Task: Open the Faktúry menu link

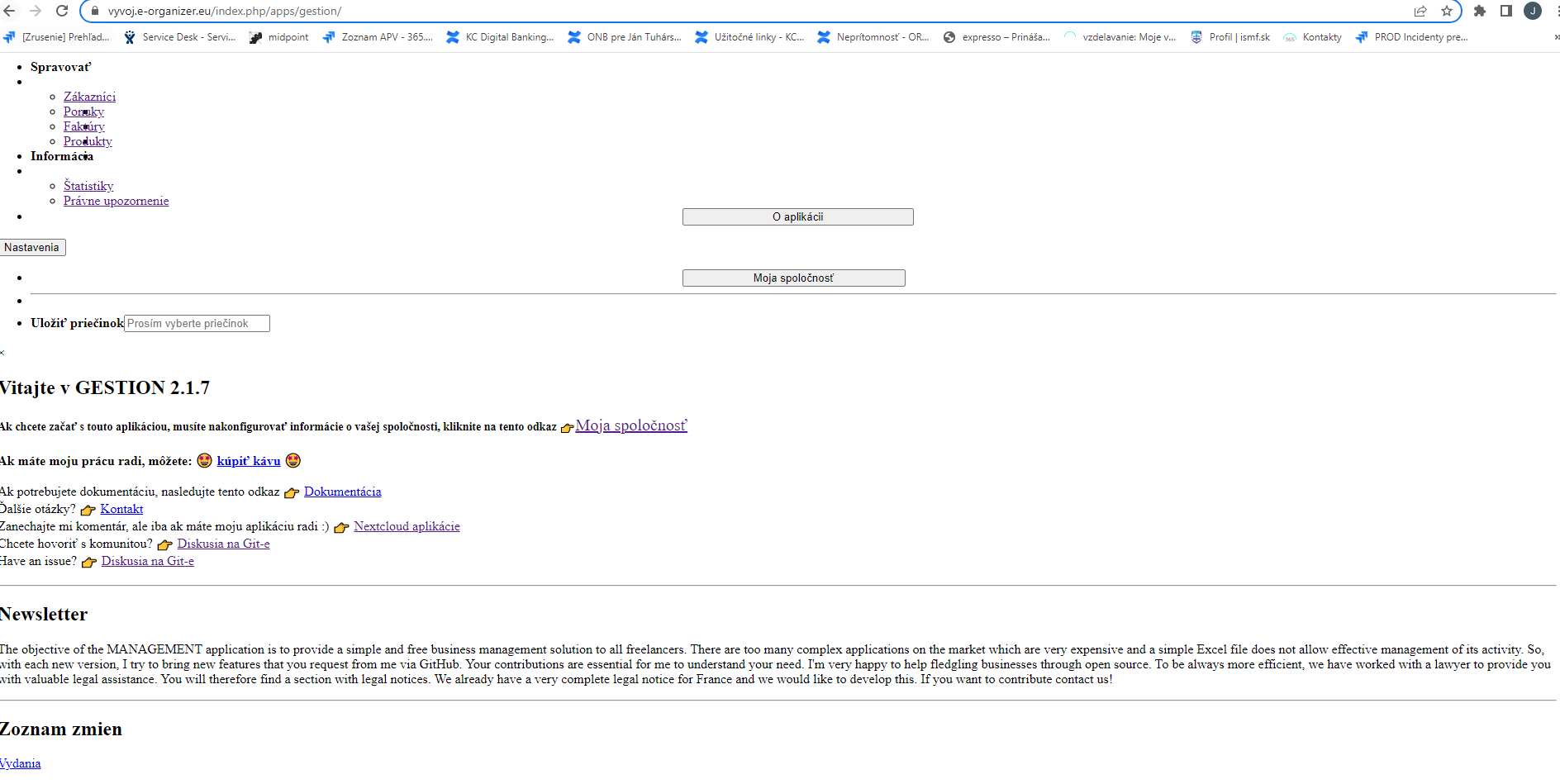Action: (x=84, y=126)
